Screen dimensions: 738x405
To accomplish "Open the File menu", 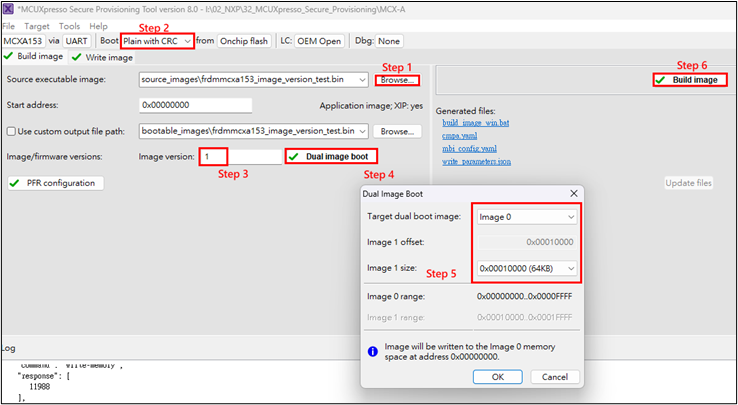I will 9,25.
